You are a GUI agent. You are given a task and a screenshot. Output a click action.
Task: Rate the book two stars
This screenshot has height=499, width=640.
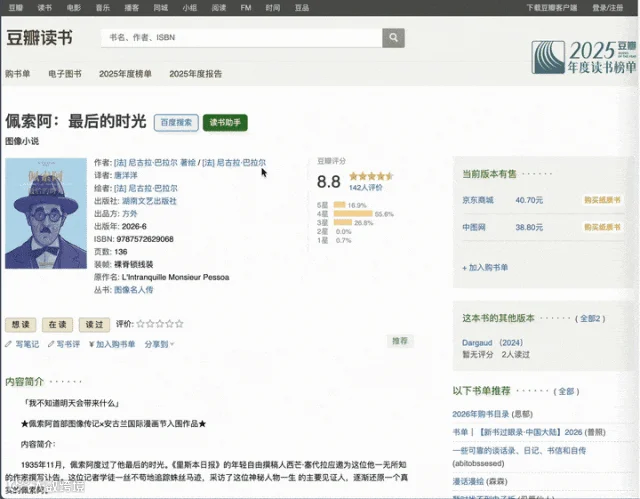click(150, 324)
